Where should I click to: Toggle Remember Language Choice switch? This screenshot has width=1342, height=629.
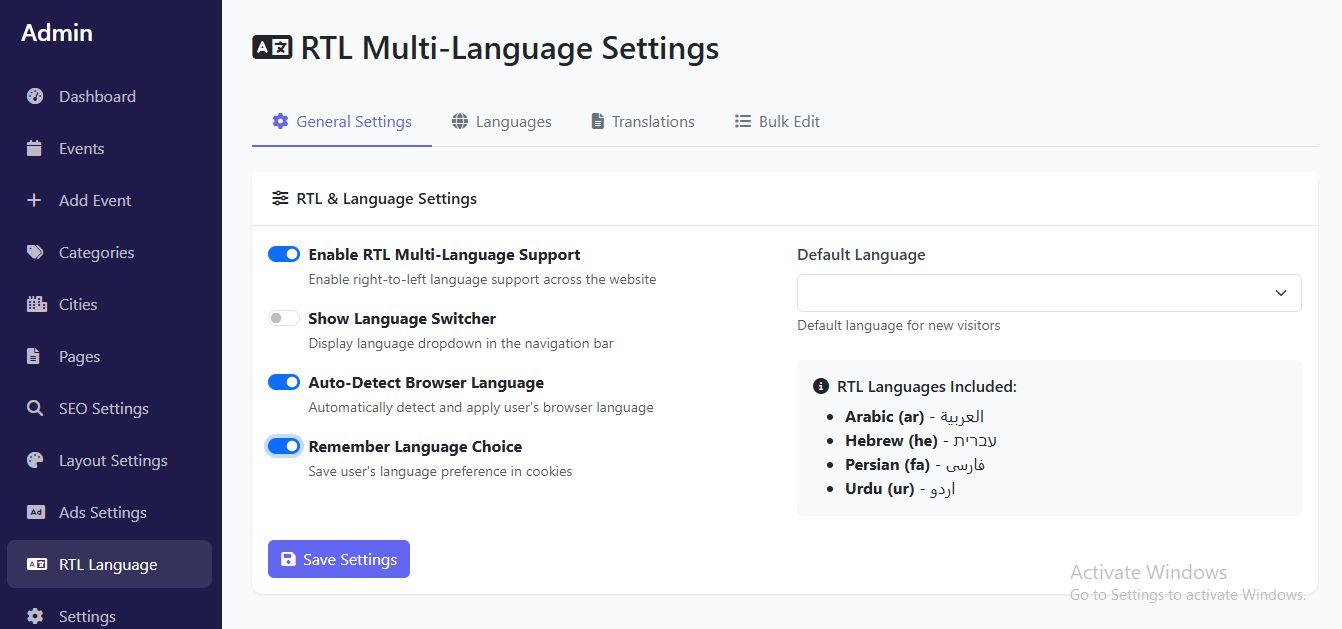[284, 447]
